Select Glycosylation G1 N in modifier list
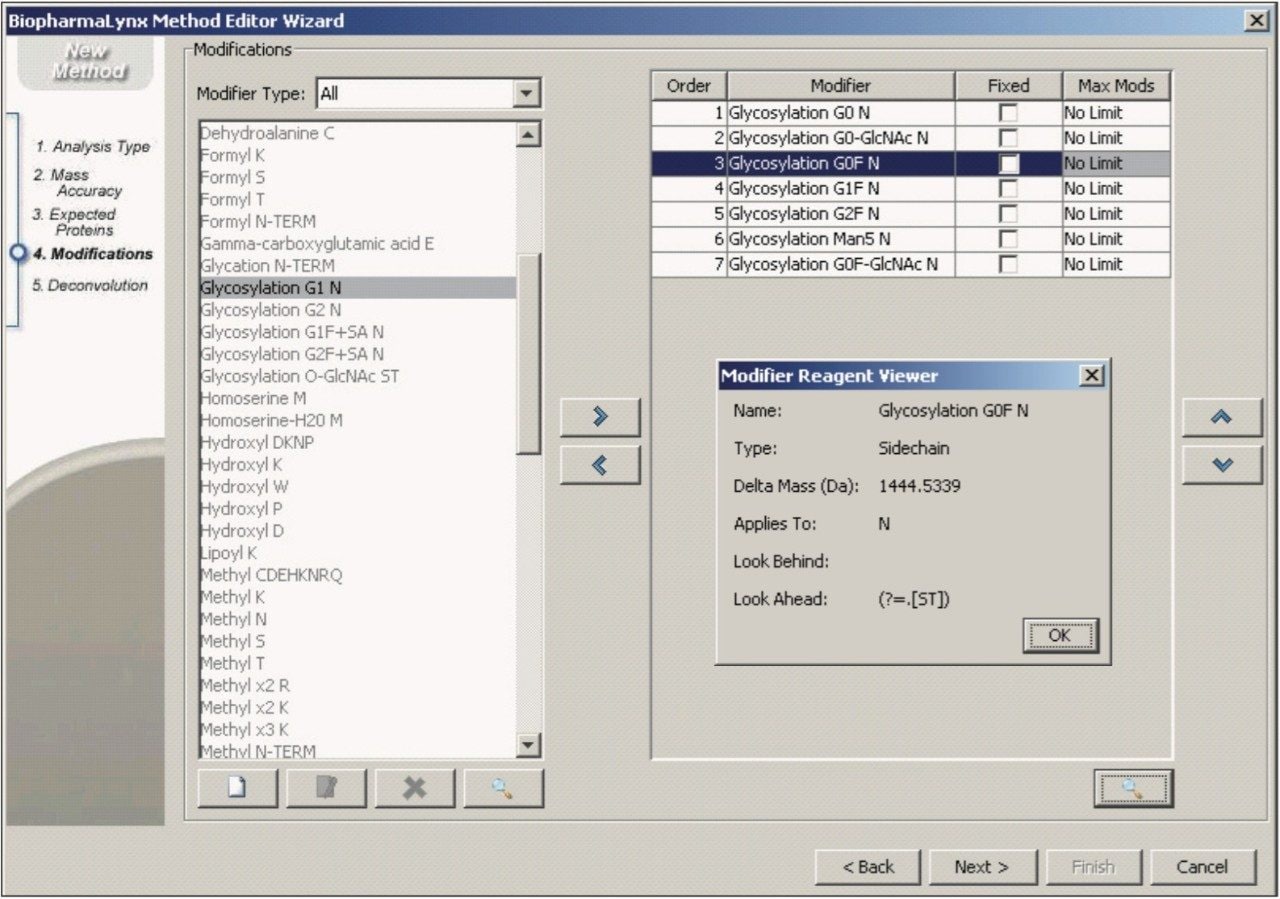This screenshot has height=899, width=1280. coord(357,288)
